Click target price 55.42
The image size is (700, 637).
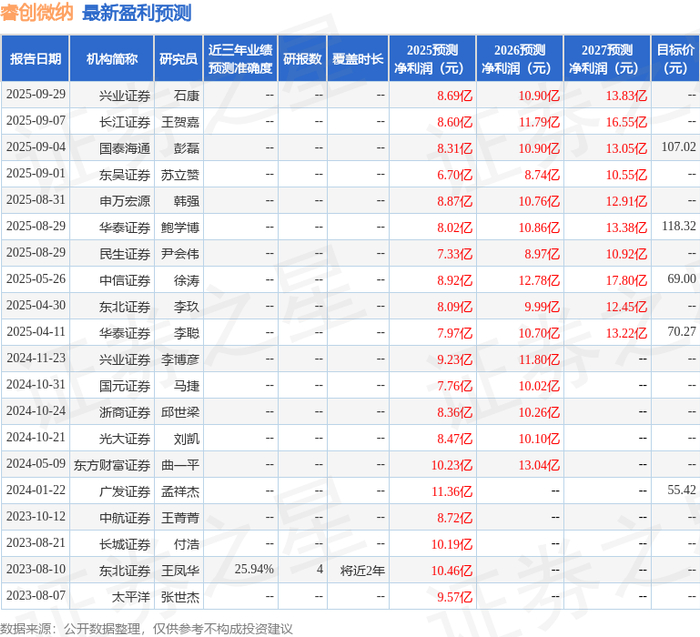tap(682, 490)
